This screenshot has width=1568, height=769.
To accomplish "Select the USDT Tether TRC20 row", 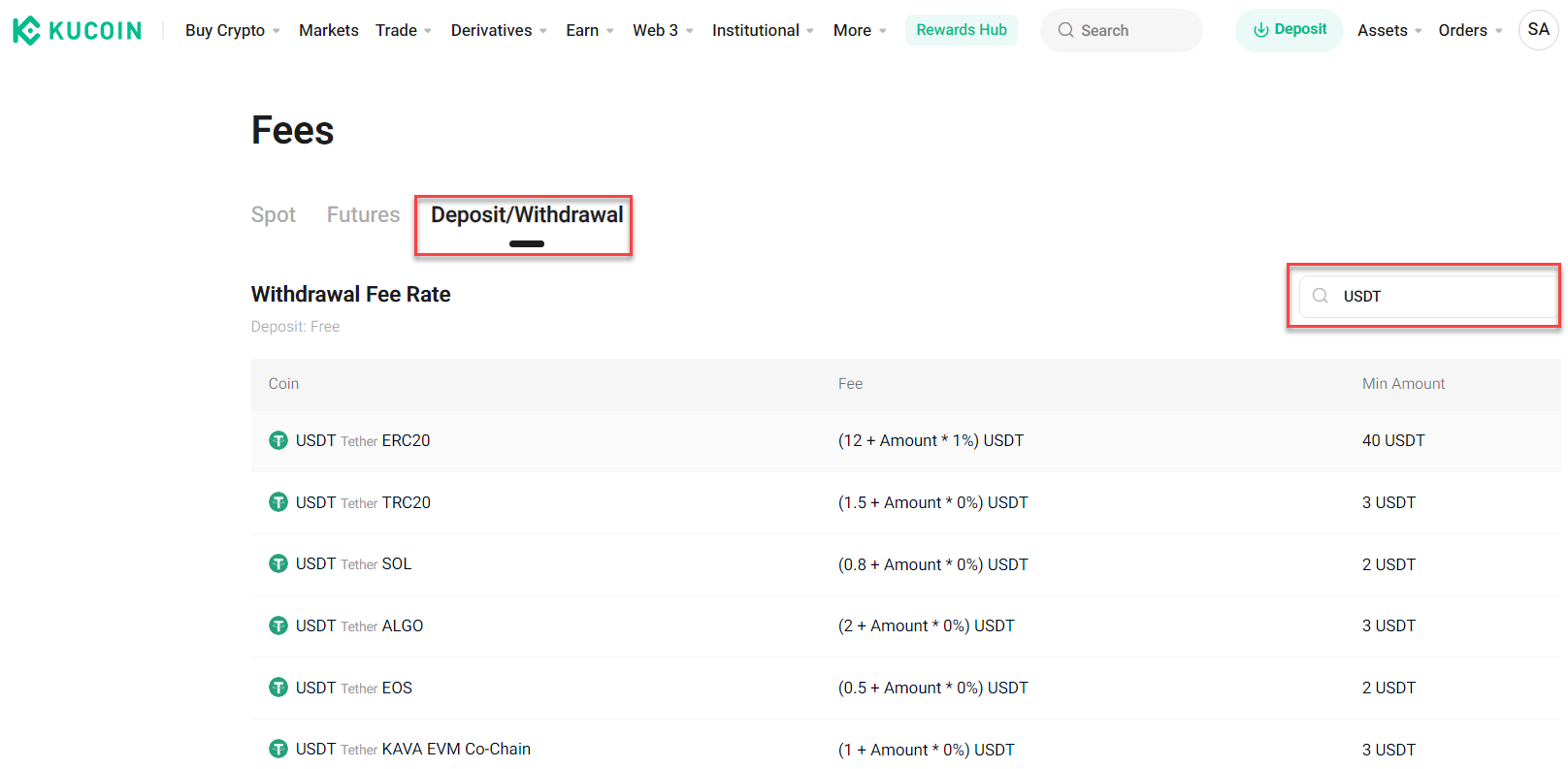I will point(906,502).
